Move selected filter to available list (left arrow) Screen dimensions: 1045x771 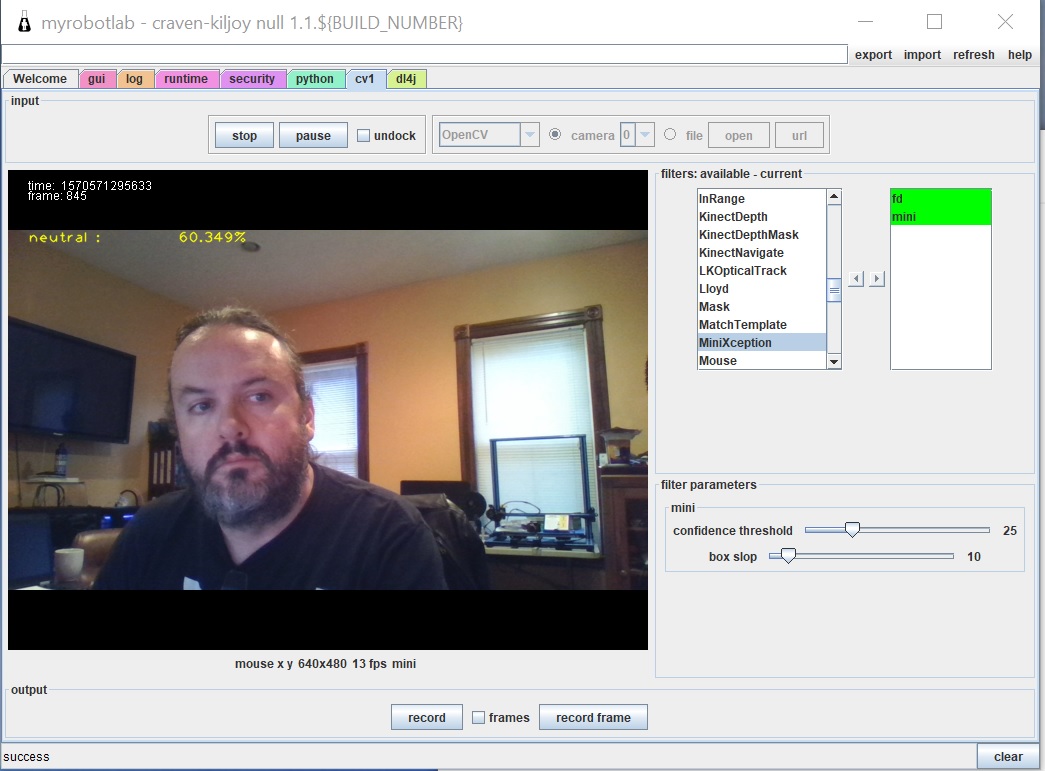(x=856, y=279)
